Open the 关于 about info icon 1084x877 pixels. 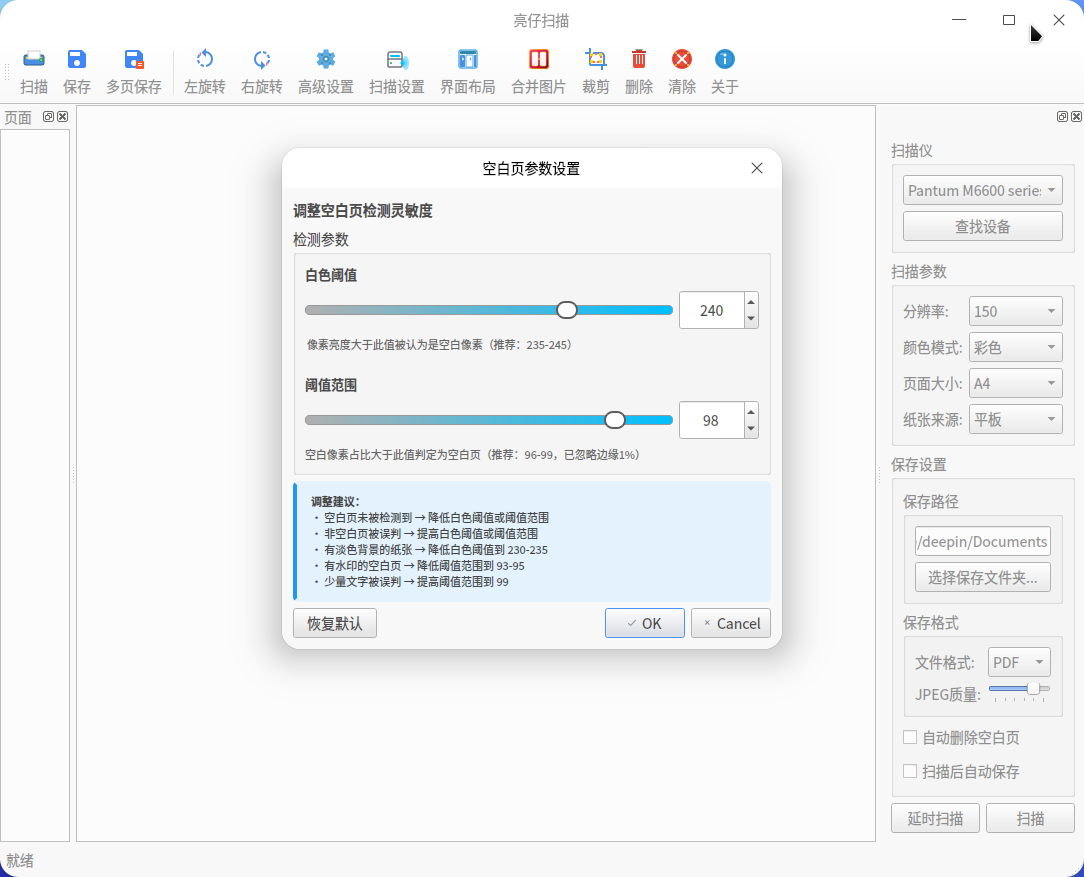tap(725, 59)
